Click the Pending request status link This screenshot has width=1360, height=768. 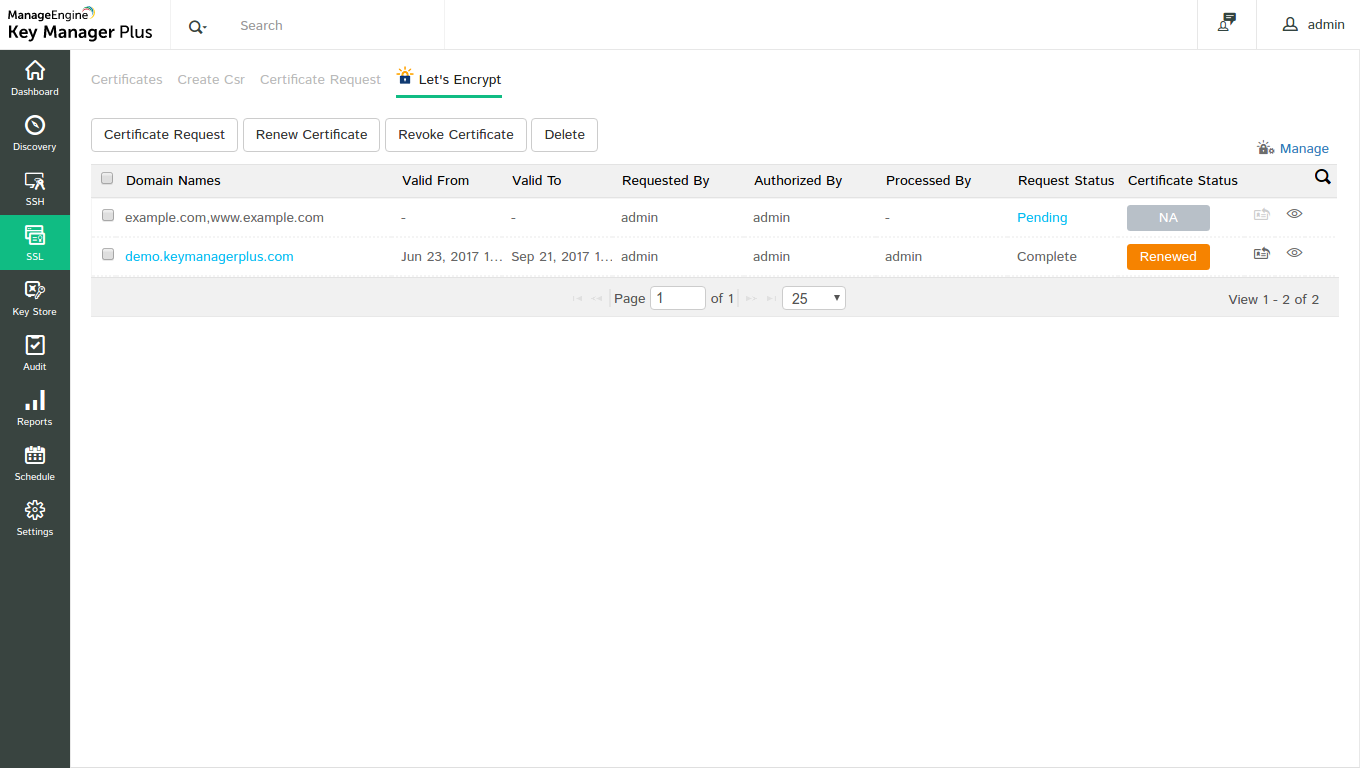1042,218
